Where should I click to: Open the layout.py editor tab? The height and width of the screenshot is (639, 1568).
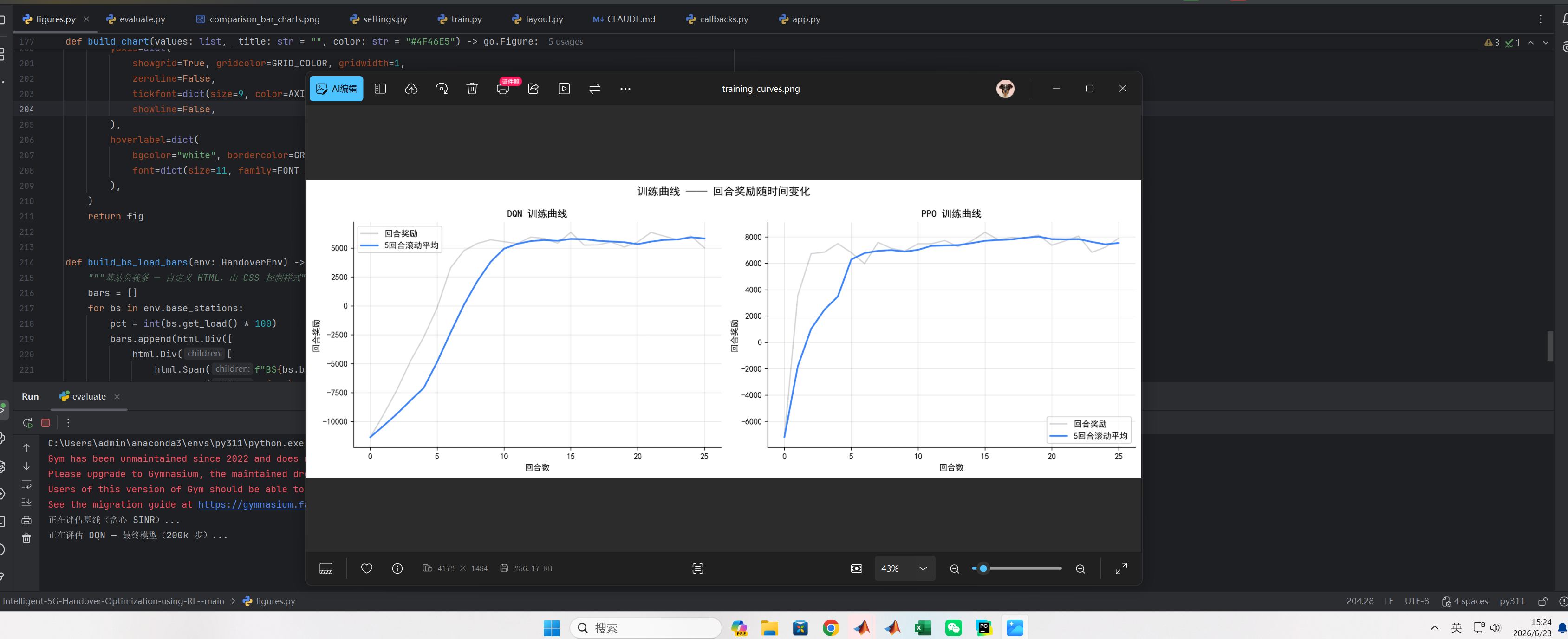[x=538, y=19]
